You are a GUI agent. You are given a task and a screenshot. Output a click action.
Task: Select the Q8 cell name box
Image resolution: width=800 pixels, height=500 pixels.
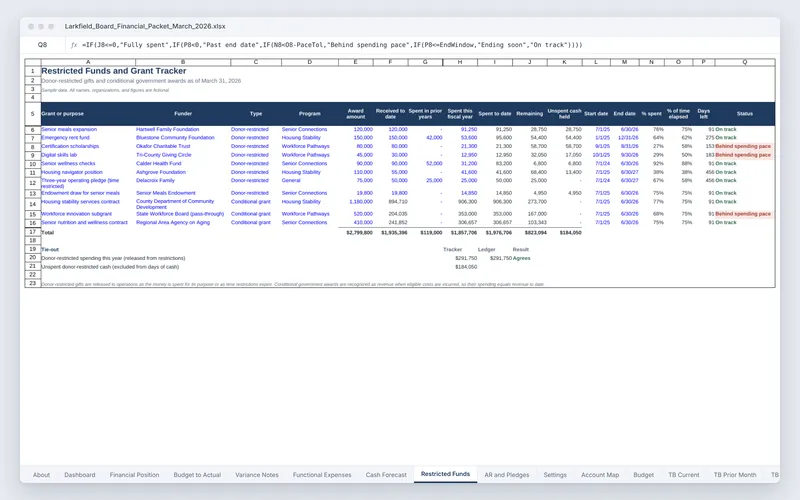(42, 45)
